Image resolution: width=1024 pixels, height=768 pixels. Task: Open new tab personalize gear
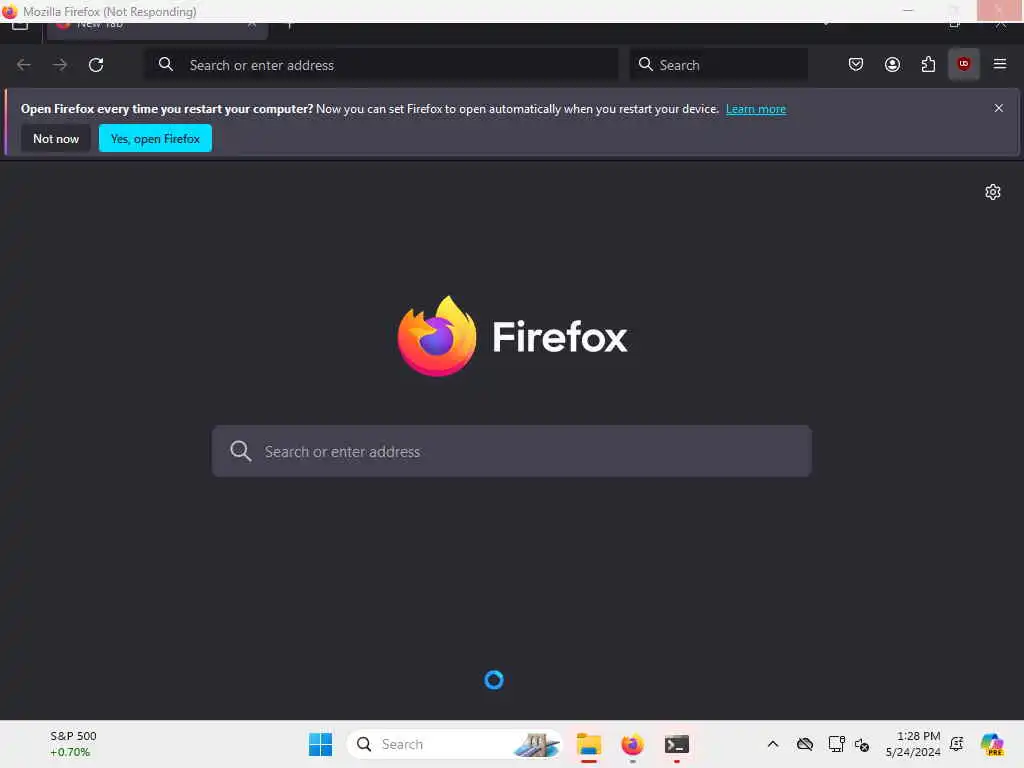coord(993,192)
